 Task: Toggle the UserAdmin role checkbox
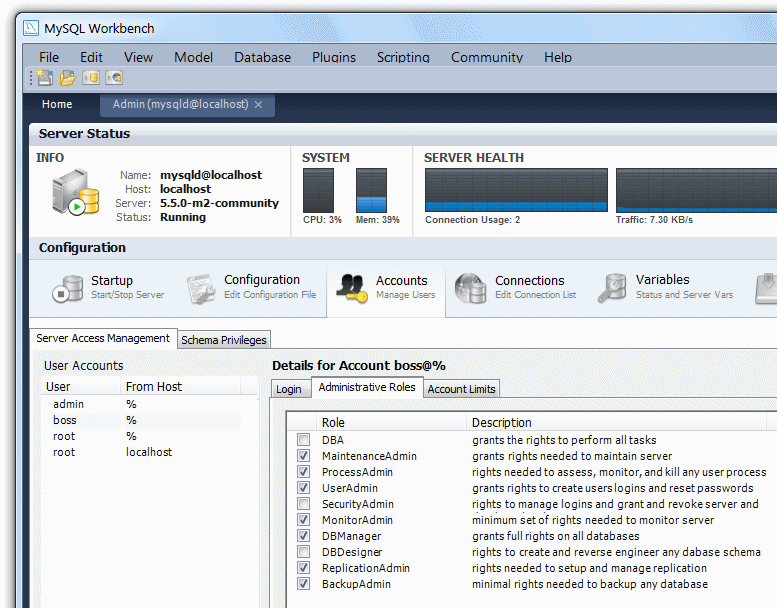pyautogui.click(x=303, y=488)
